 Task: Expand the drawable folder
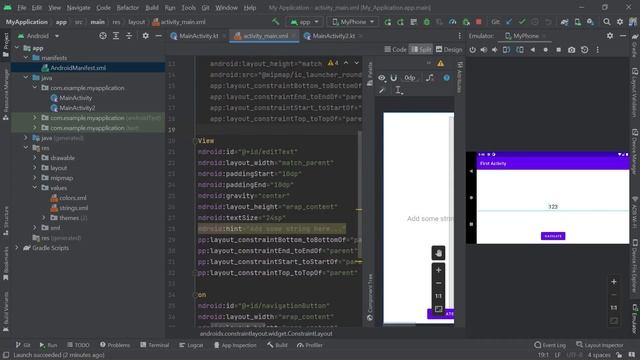[35, 158]
